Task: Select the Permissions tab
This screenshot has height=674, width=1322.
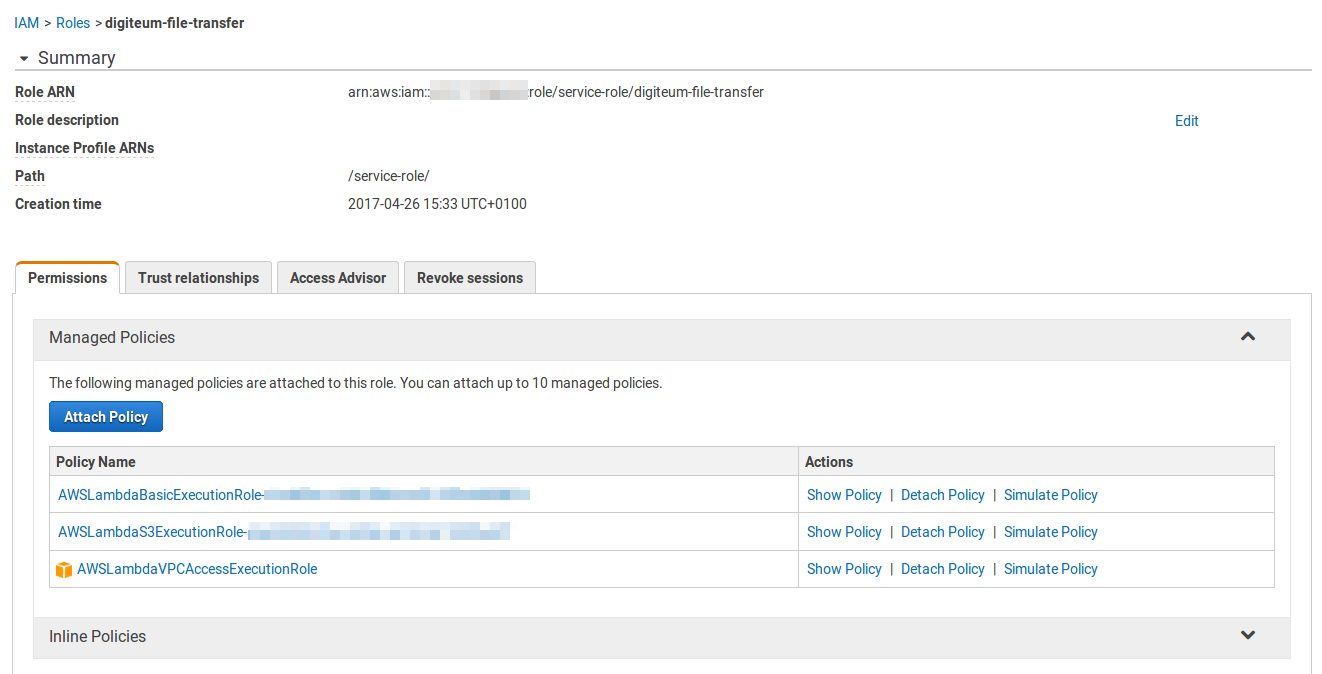Action: [67, 278]
